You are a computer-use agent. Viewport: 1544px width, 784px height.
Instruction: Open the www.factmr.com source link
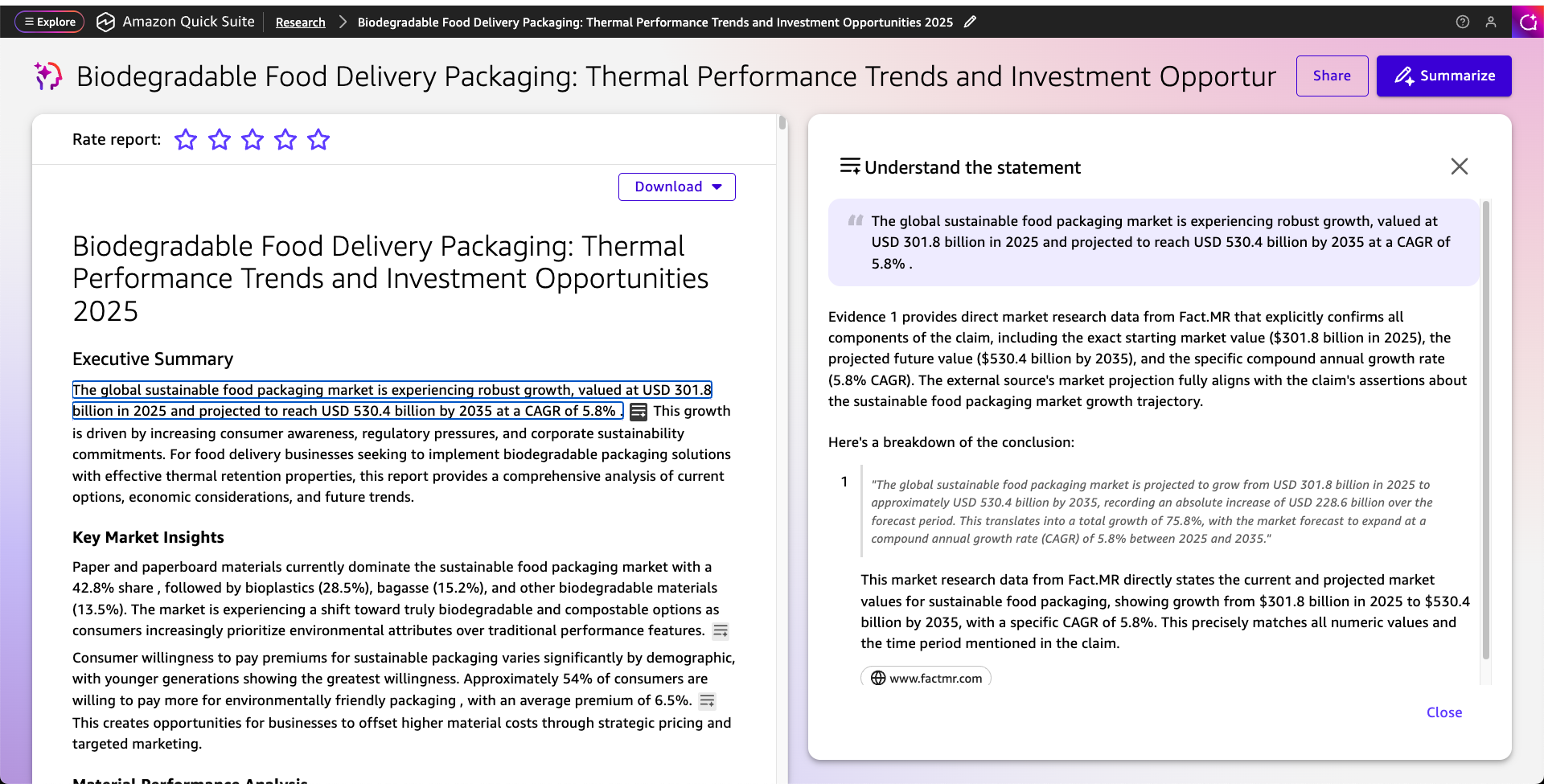pyautogui.click(x=926, y=678)
